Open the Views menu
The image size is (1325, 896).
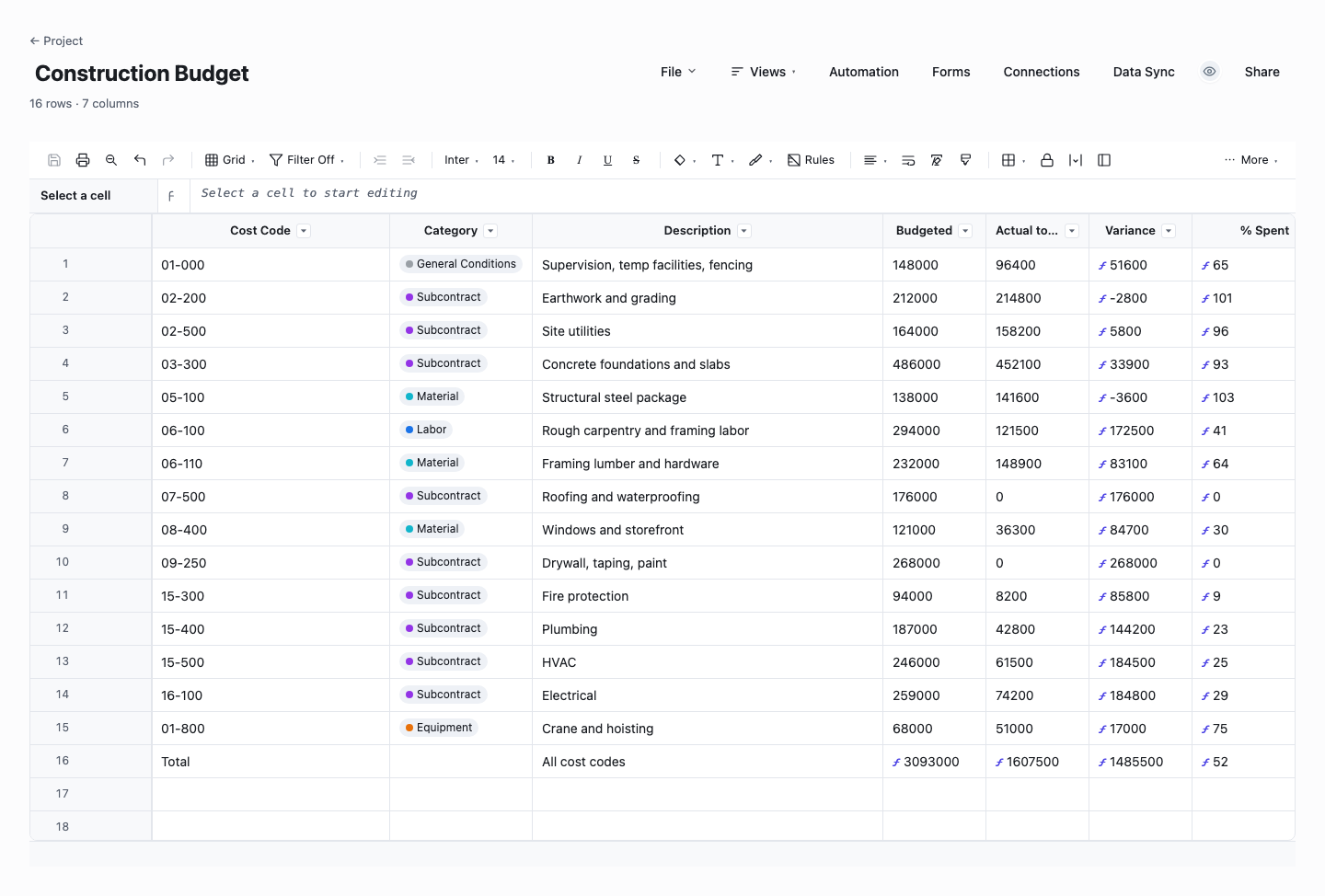[764, 72]
